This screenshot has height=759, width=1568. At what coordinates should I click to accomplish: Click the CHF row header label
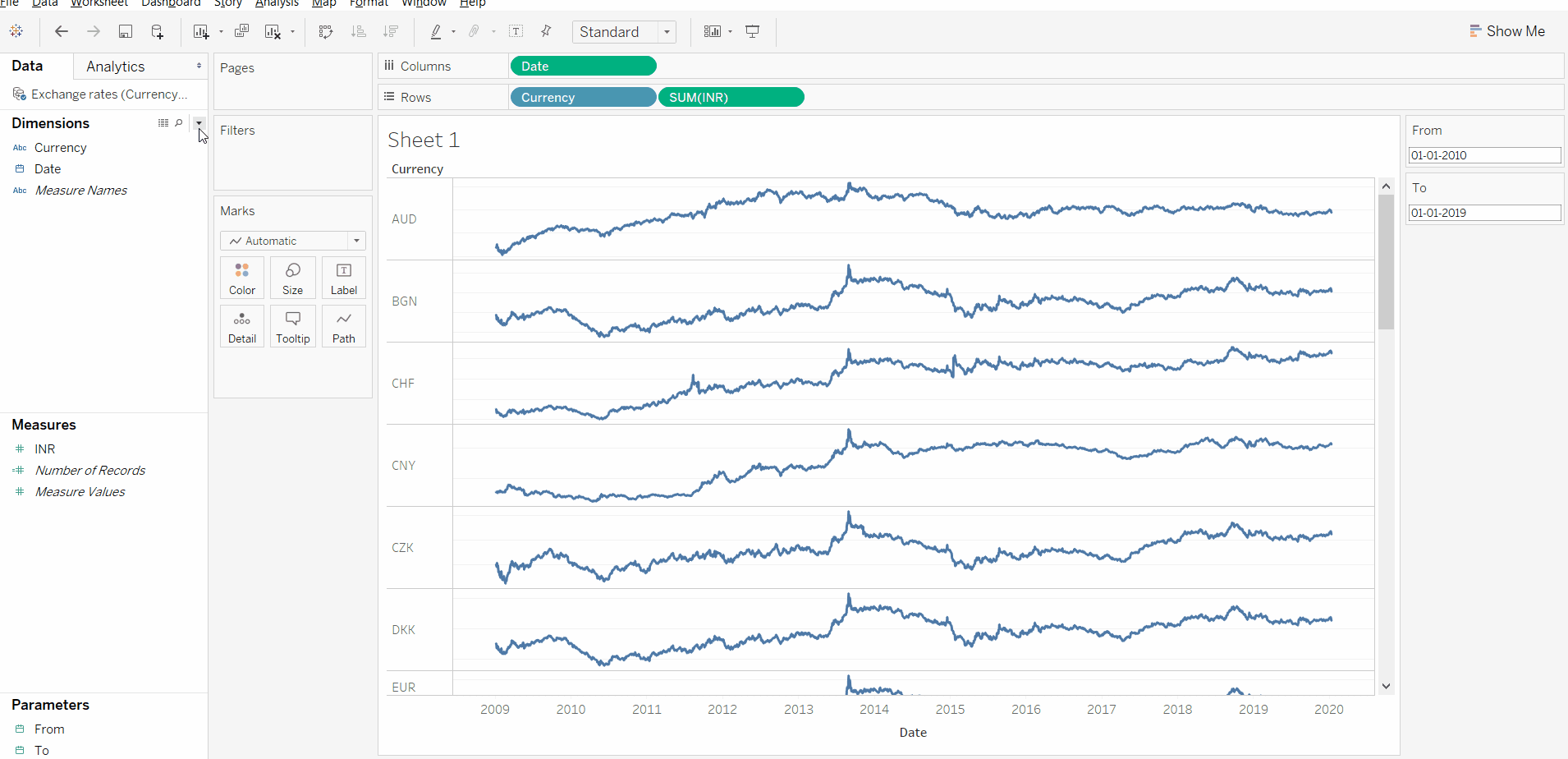pos(403,384)
